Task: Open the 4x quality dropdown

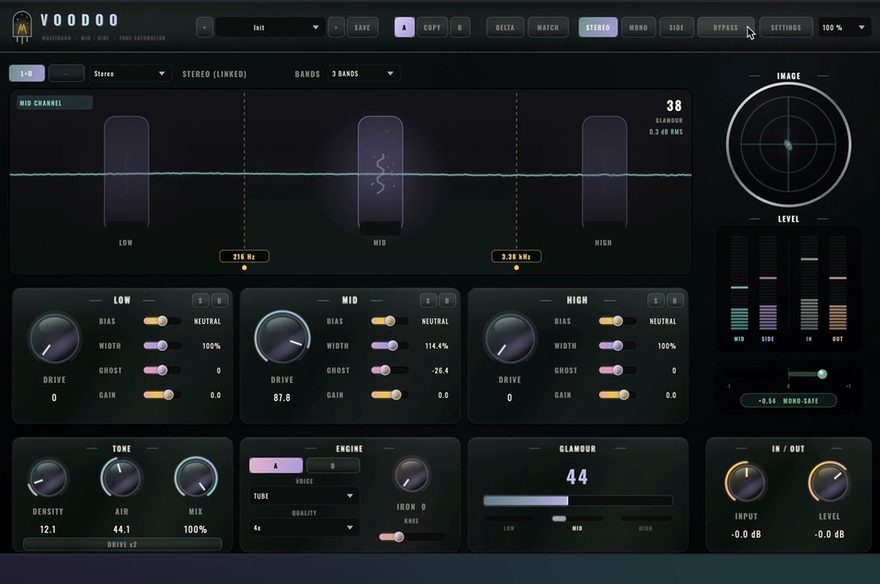Action: point(304,528)
